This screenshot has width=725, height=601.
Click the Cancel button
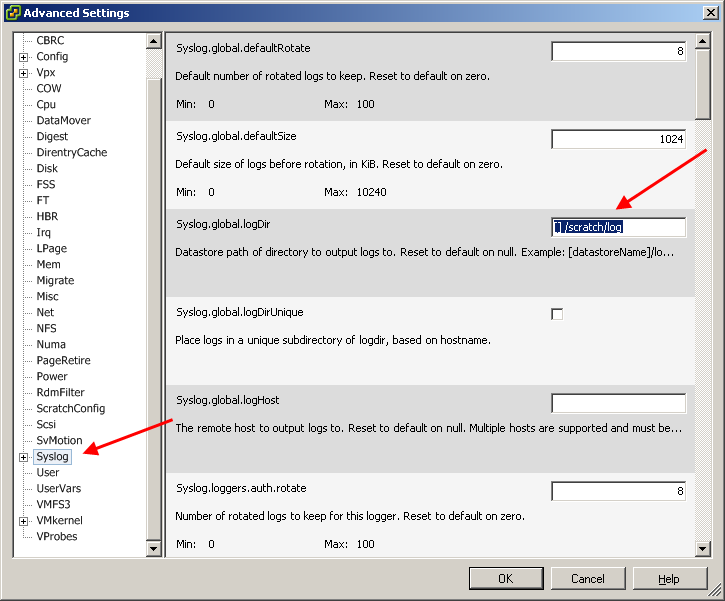coord(588,578)
